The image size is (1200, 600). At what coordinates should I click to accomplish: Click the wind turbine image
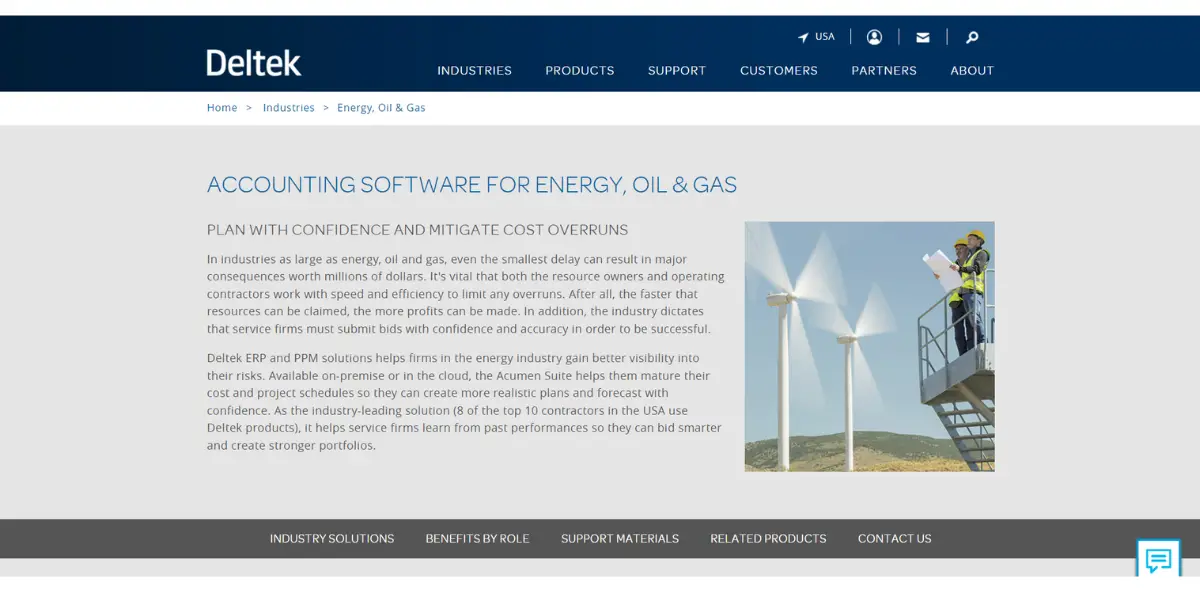click(869, 346)
